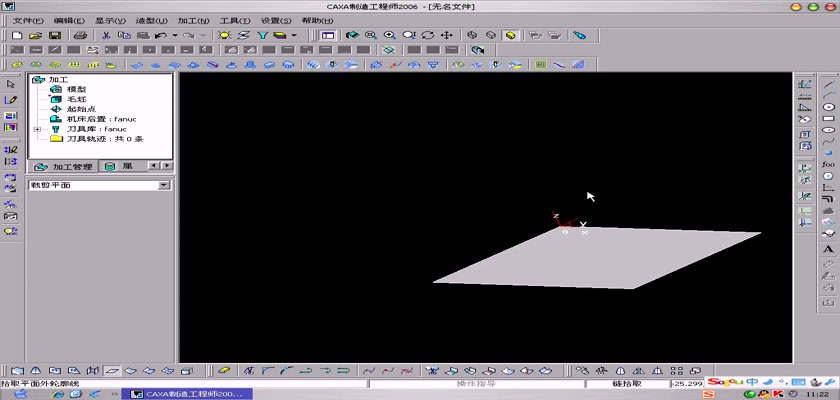Screen dimensions: 840x400
Task: Open the 加工 menu
Action: pyautogui.click(x=193, y=20)
